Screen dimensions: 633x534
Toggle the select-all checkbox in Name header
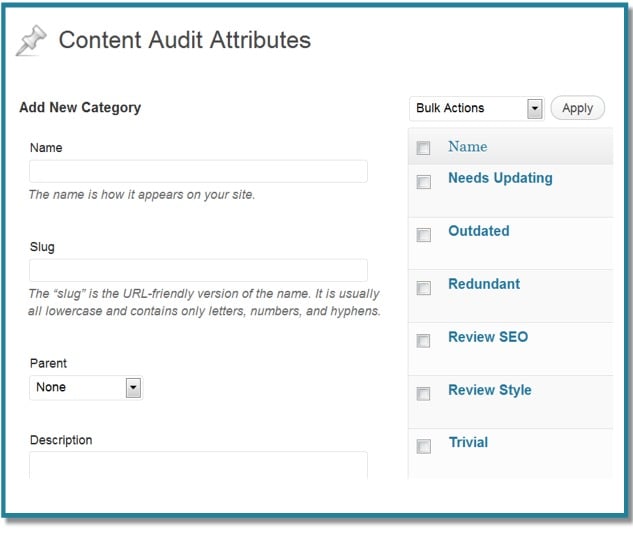[x=424, y=148]
